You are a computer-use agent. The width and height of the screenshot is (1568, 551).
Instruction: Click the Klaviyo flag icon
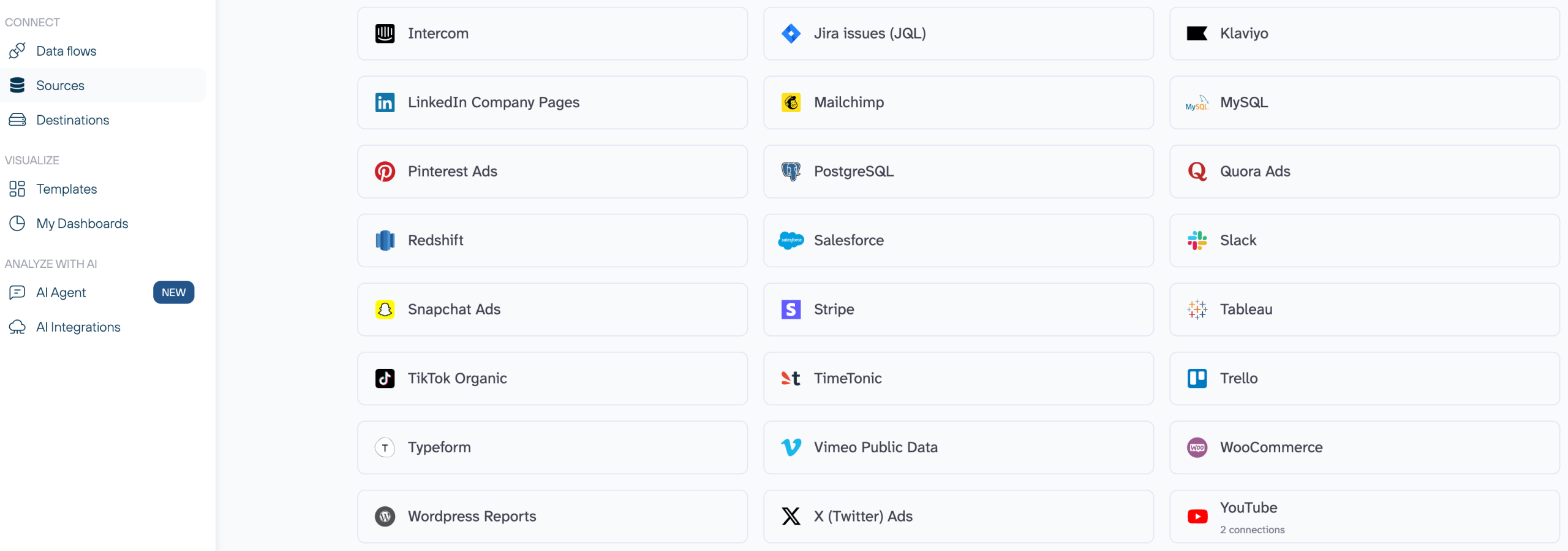pyautogui.click(x=1197, y=34)
